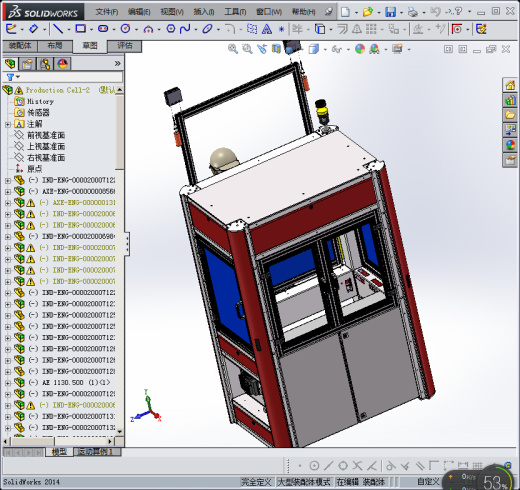520x490 pixels.
Task: Select the Corner Rectangle tool
Action: point(80,29)
